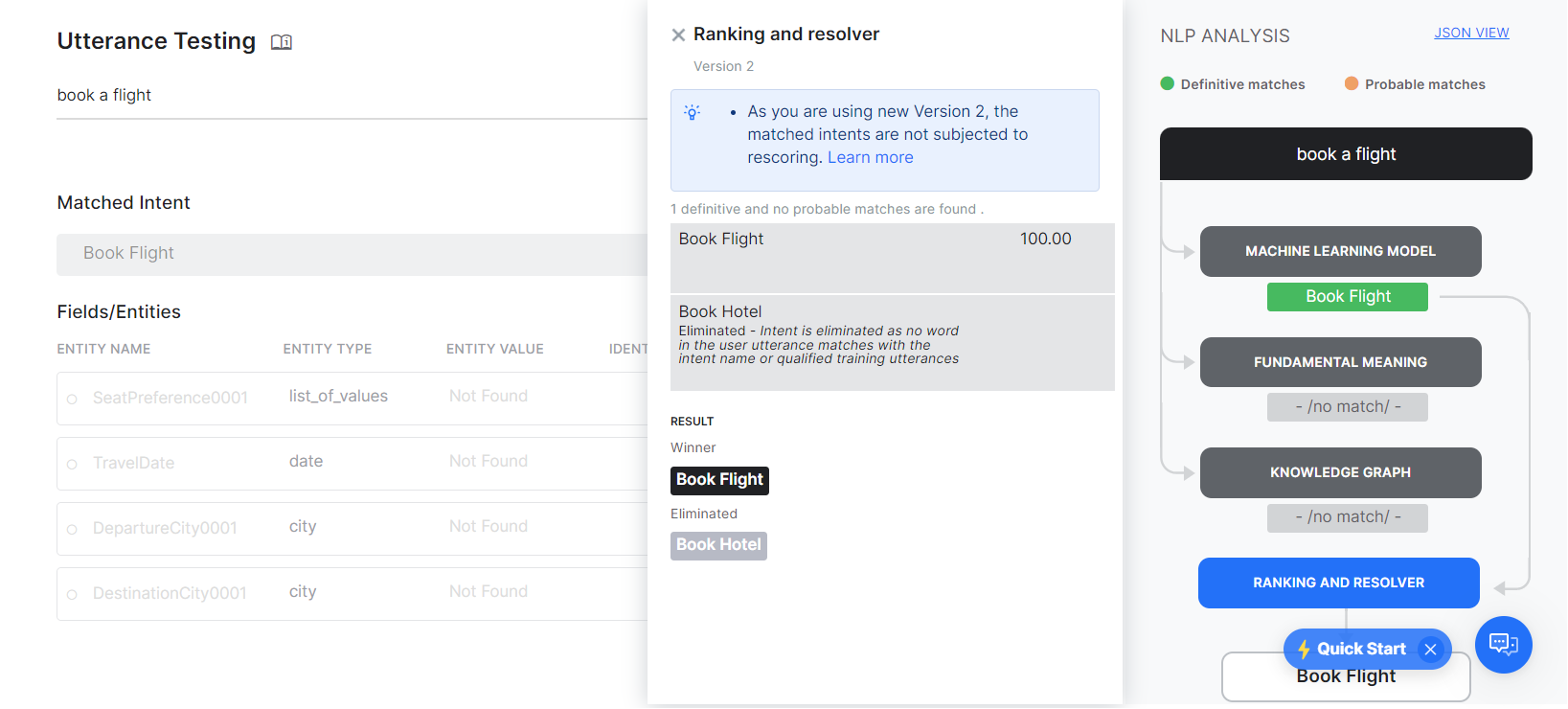Select the TravelDate entity radio circle
Image resolution: width=1568 pixels, height=709 pixels.
click(x=72, y=464)
